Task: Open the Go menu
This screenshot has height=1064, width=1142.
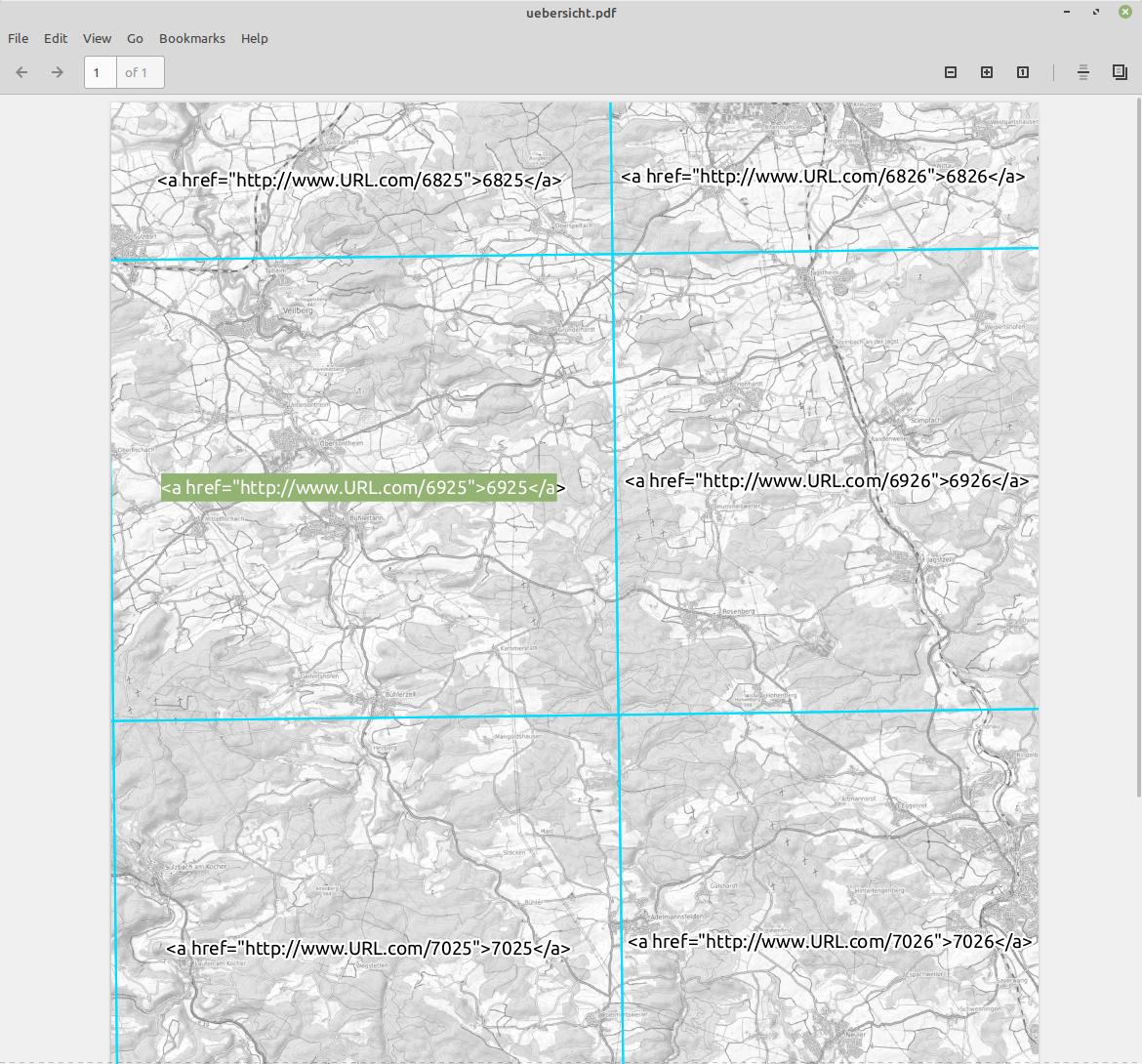Action: (x=135, y=38)
